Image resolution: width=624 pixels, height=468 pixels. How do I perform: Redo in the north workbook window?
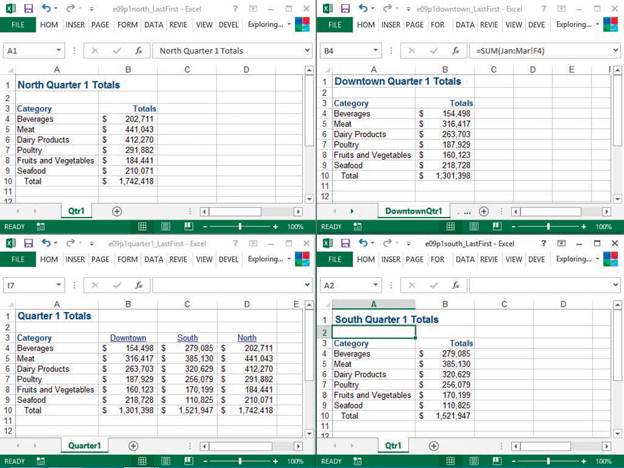point(70,8)
